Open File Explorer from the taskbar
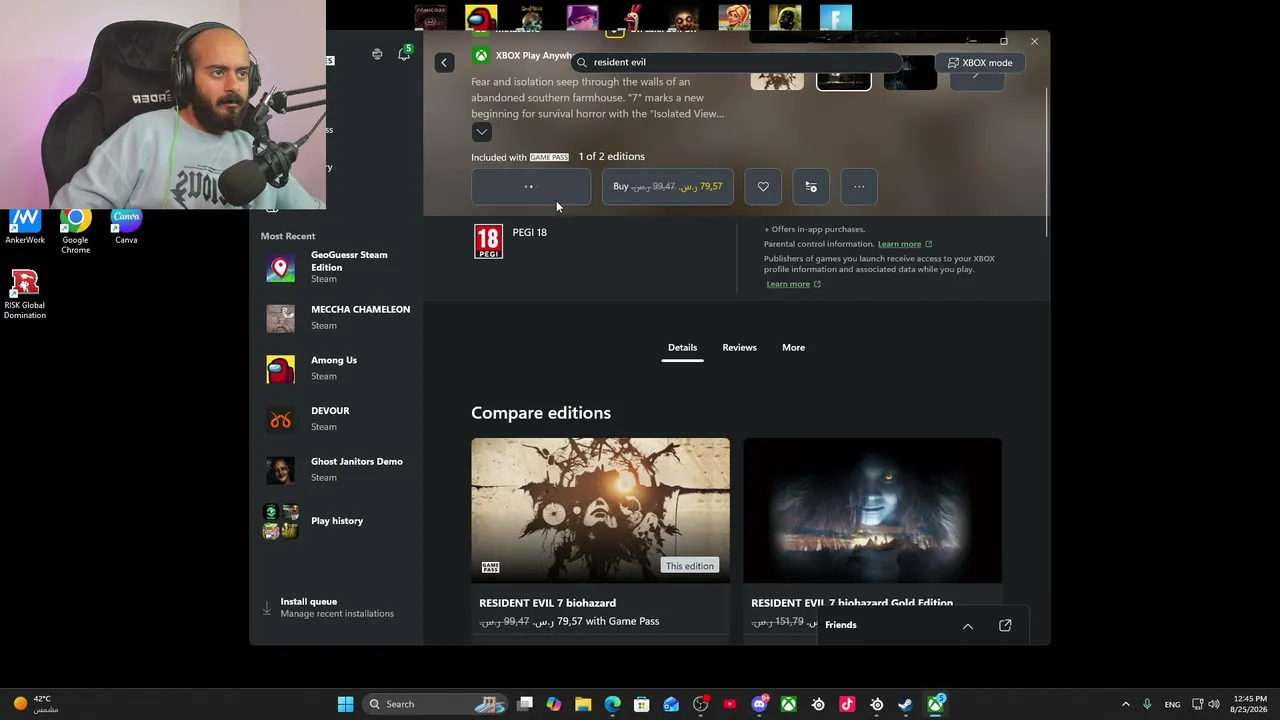Viewport: 1280px width, 720px height. (x=583, y=704)
